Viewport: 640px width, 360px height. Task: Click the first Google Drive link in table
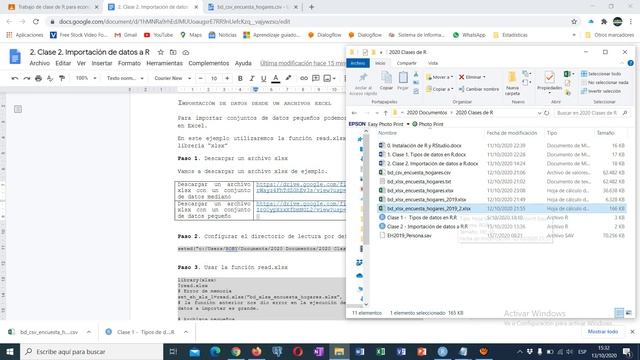(x=301, y=187)
